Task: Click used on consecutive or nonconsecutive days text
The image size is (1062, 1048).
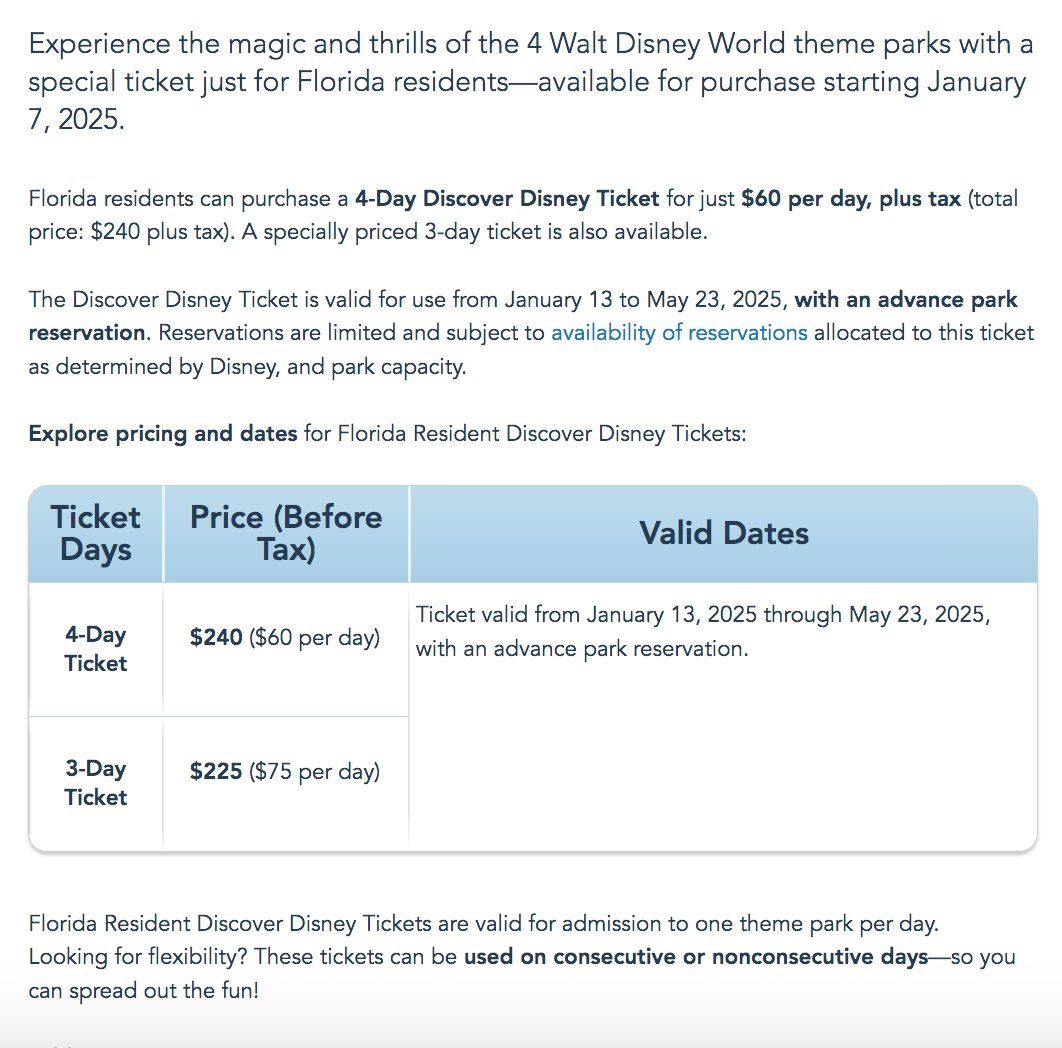Action: point(696,957)
